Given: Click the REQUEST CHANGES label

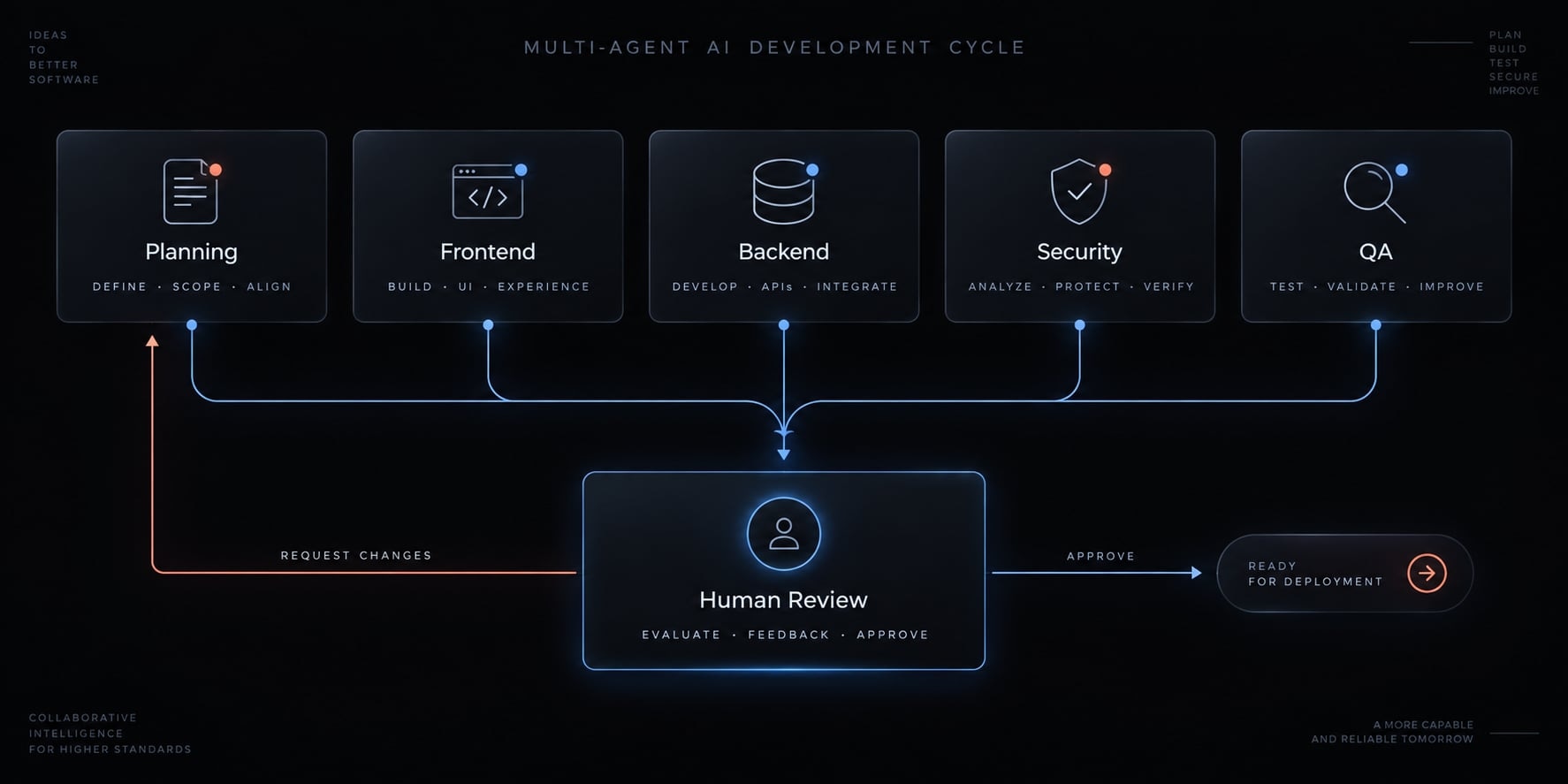Looking at the screenshot, I should click(x=356, y=555).
